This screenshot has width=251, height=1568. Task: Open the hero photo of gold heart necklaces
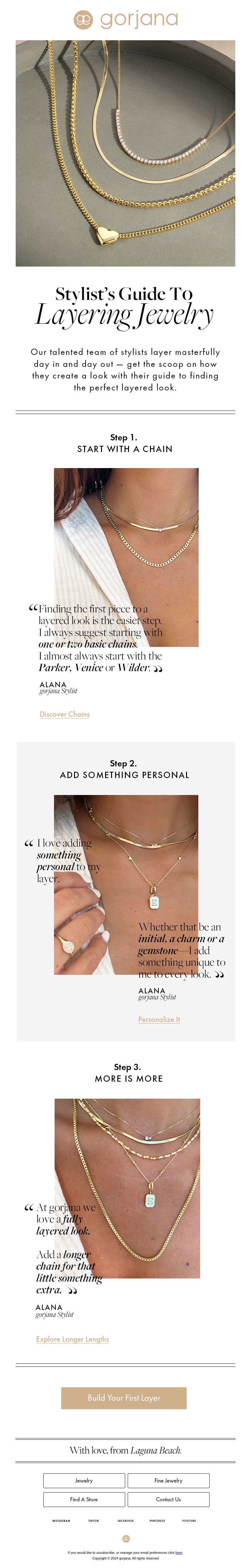125,153
